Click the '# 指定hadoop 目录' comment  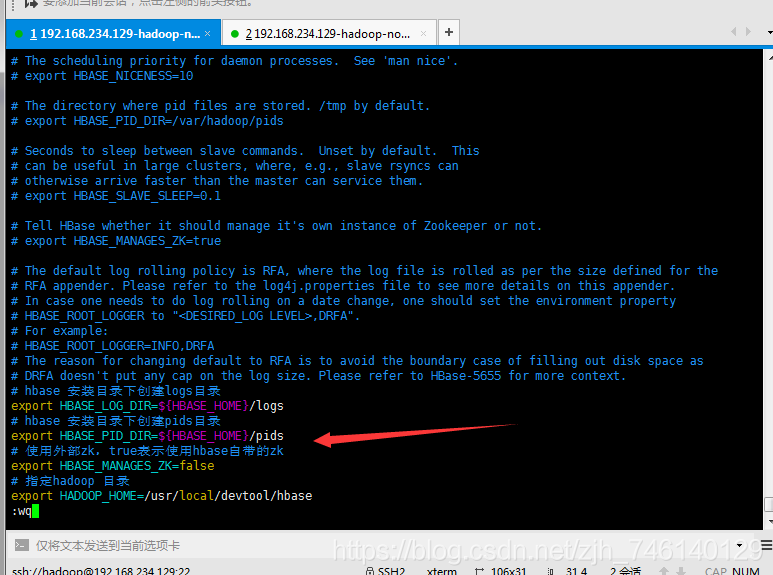pos(70,481)
